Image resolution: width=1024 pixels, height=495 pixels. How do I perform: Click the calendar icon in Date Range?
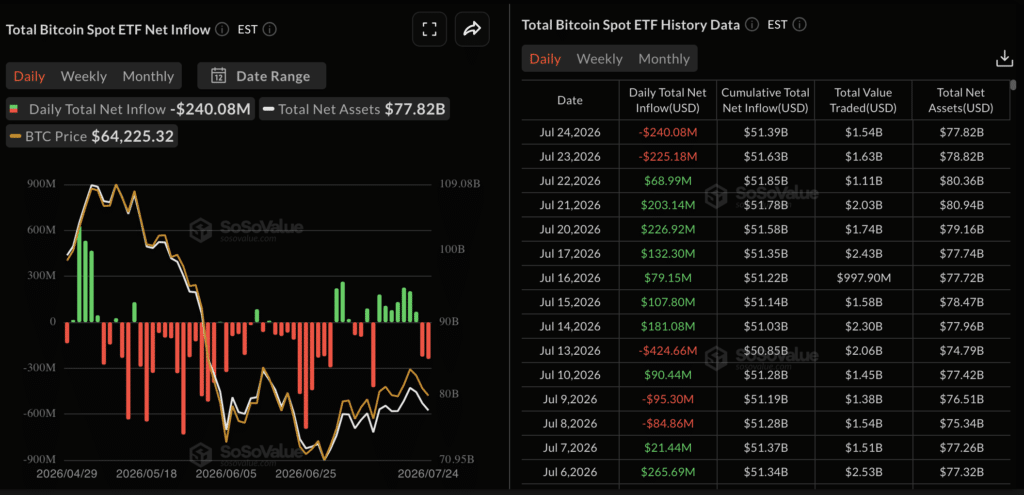point(218,76)
